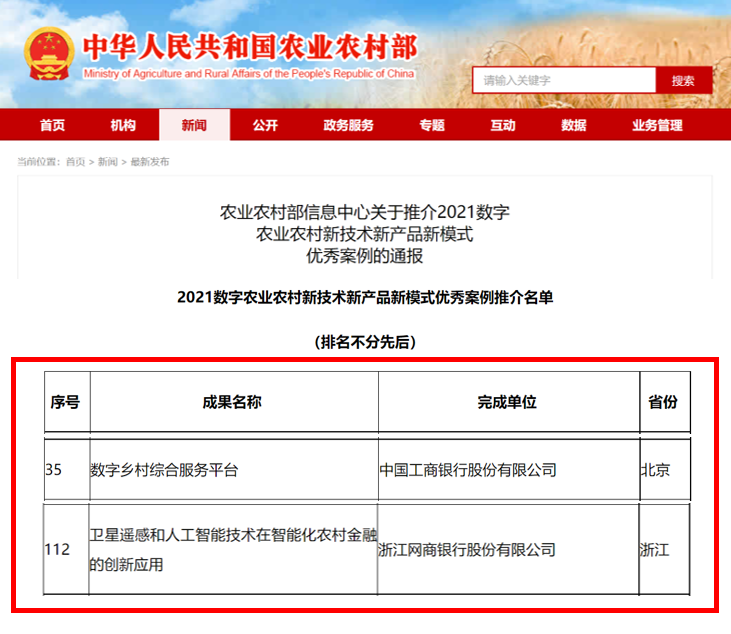Open the 公开 navigation item
The width and height of the screenshot is (731, 634).
(265, 125)
